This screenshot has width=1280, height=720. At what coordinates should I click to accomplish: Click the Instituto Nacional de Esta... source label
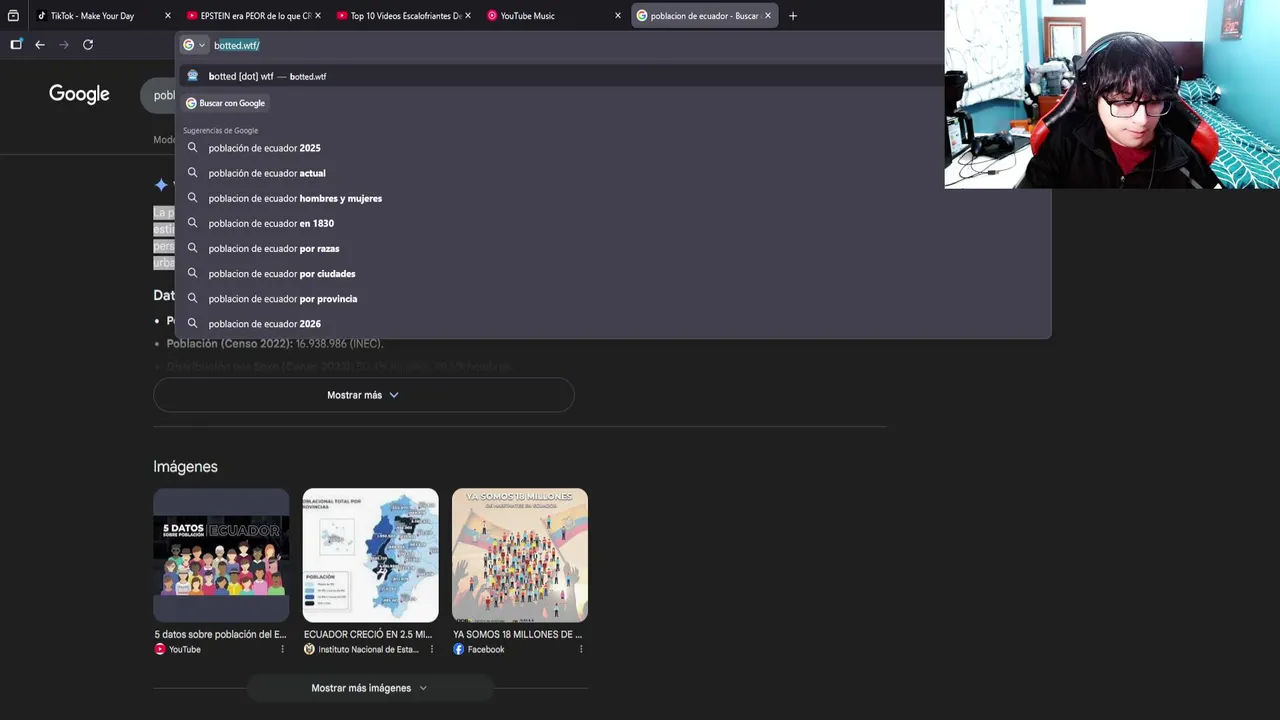[x=368, y=649]
